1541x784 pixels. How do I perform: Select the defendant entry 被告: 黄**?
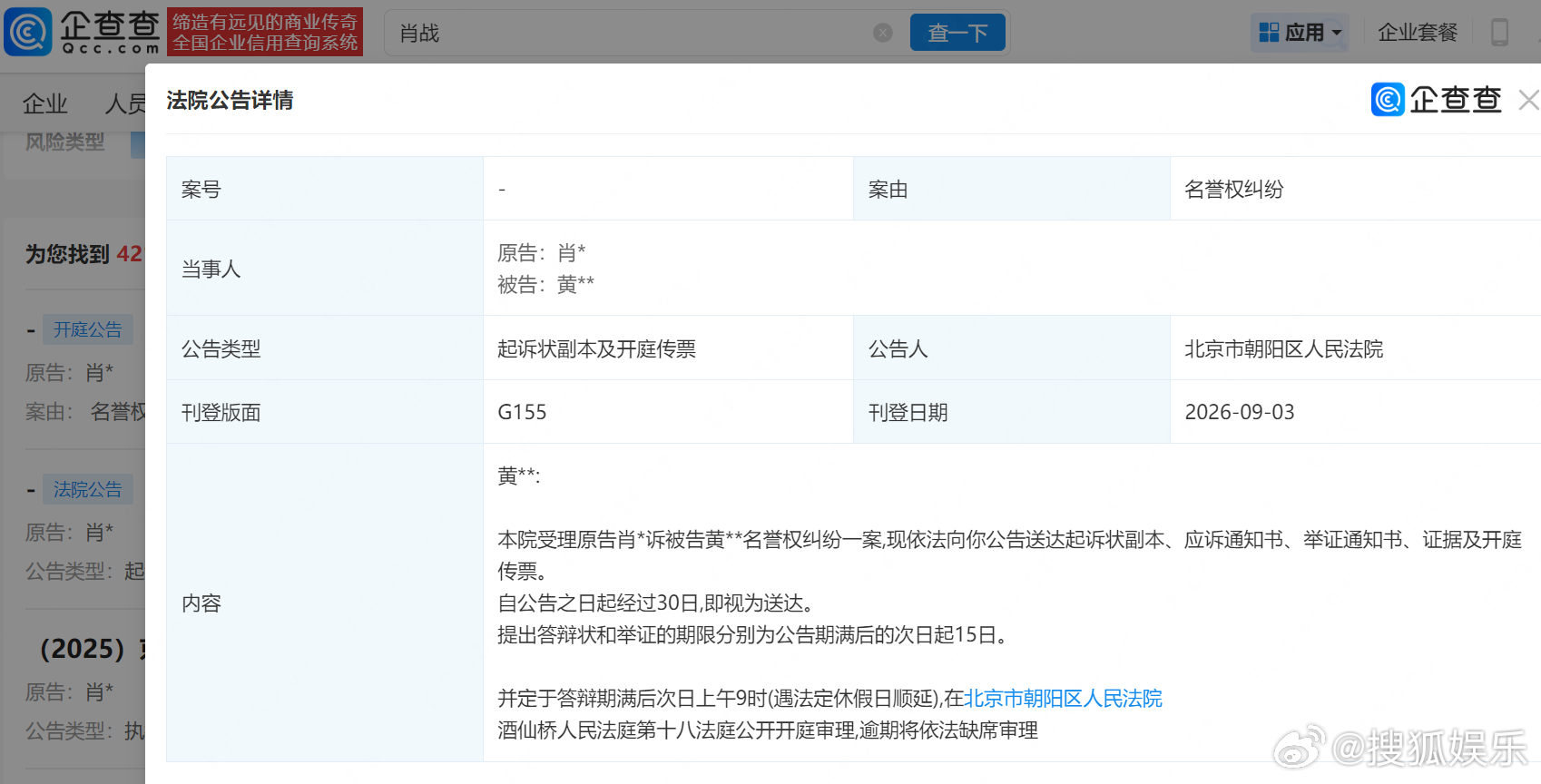(546, 284)
